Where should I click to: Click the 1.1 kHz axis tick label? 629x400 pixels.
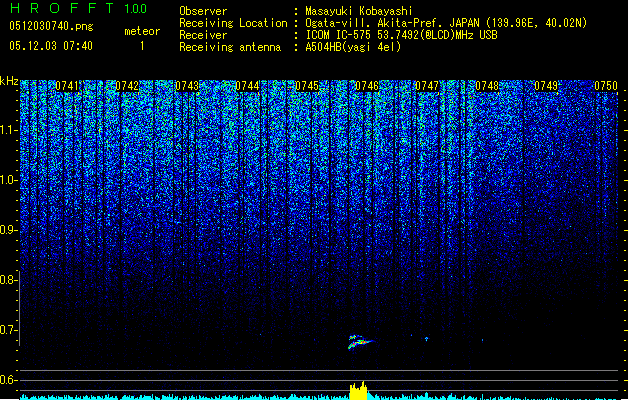pos(8,130)
